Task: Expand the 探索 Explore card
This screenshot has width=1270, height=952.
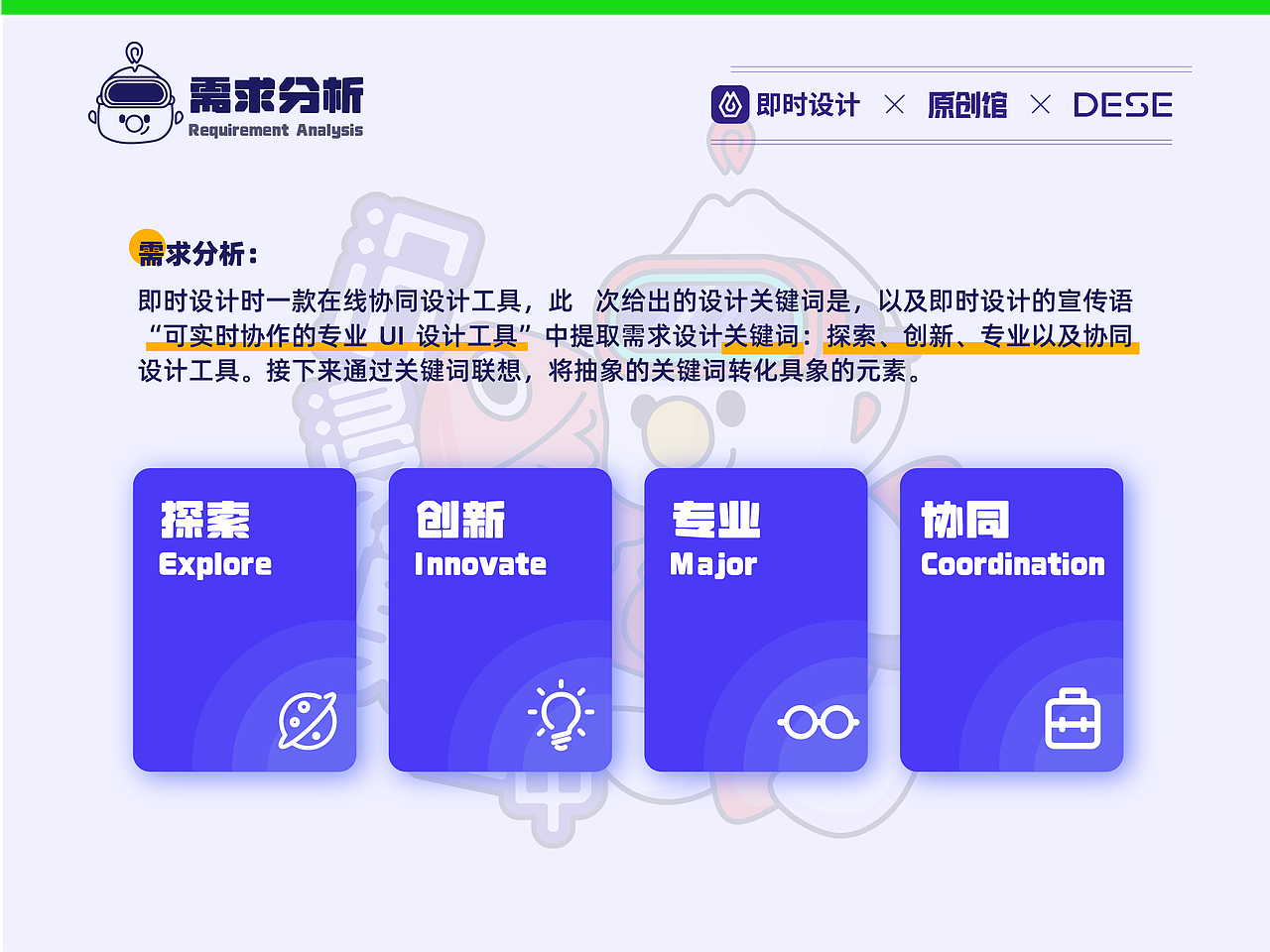Action: click(x=244, y=619)
